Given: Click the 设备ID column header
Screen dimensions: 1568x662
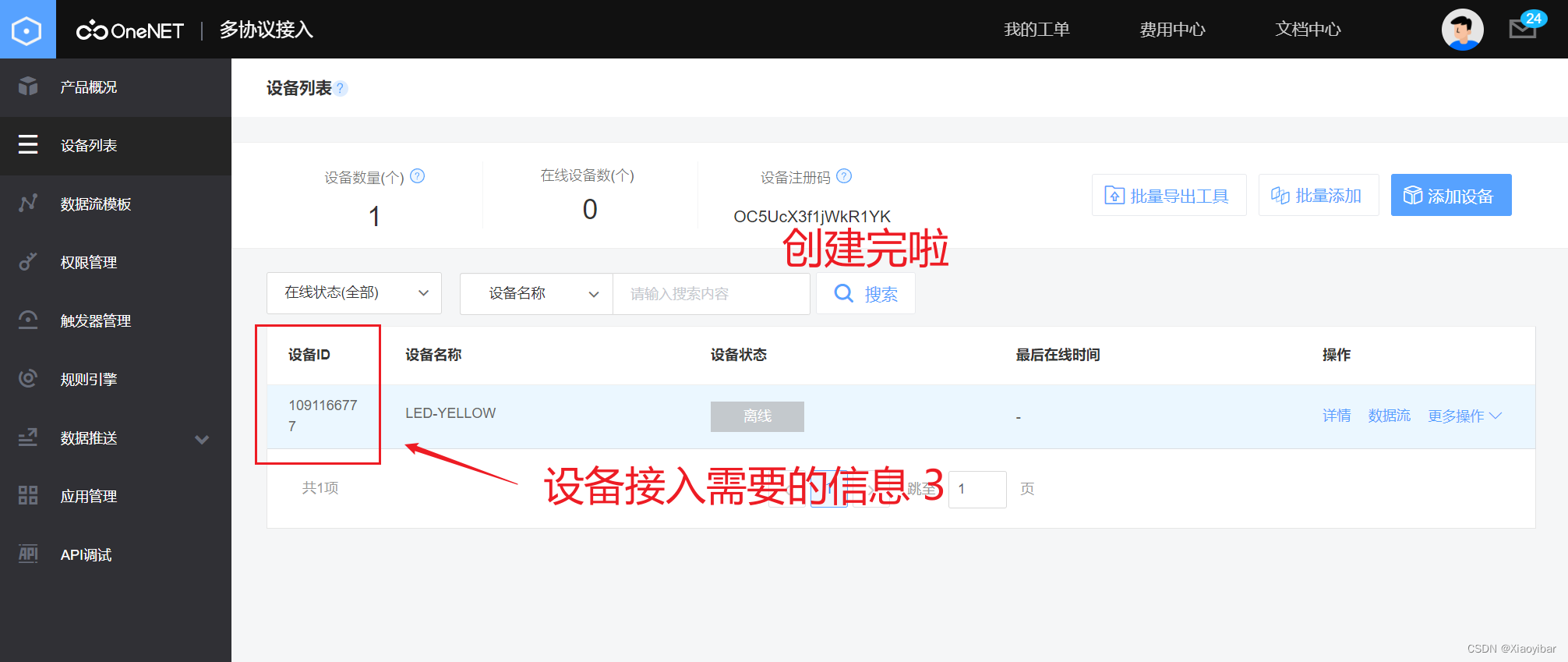Looking at the screenshot, I should point(309,355).
